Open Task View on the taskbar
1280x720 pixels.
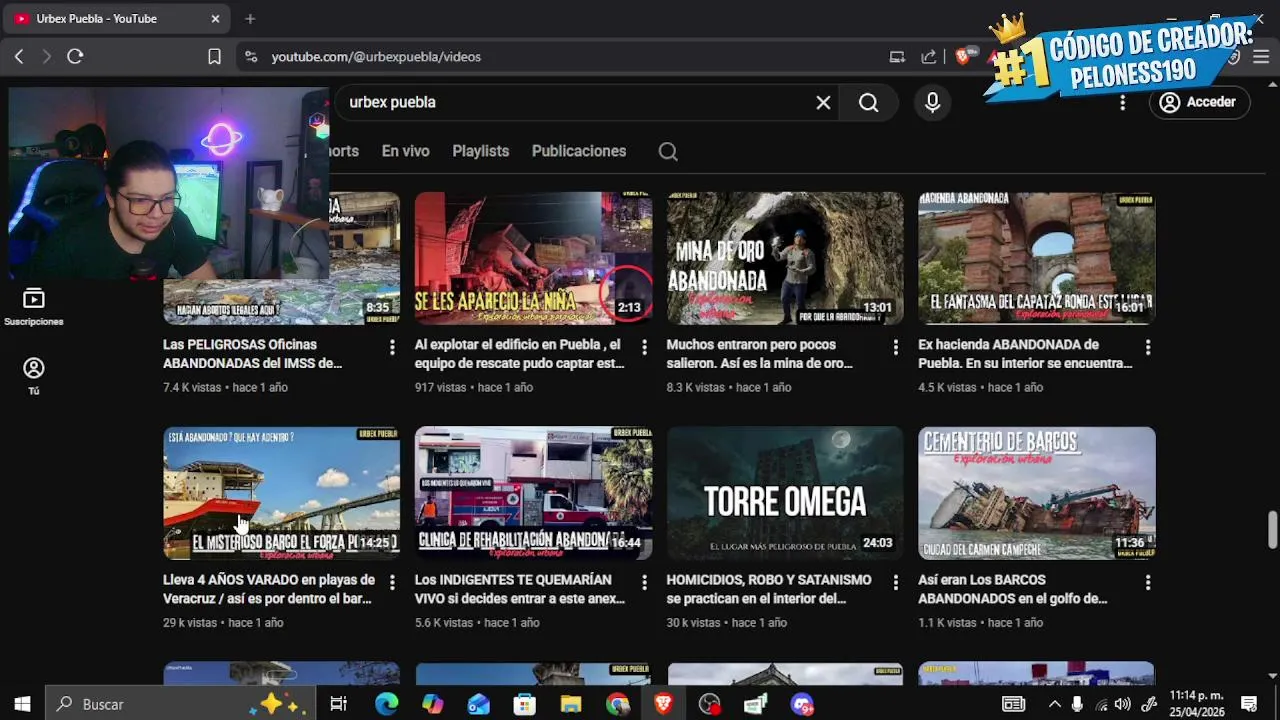tap(338, 704)
